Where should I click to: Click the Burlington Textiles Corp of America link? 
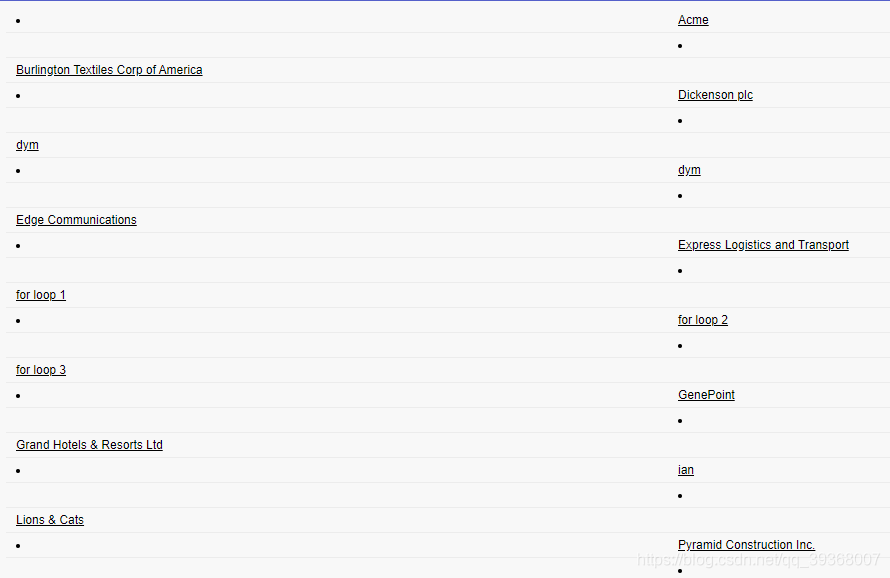[x=109, y=69]
